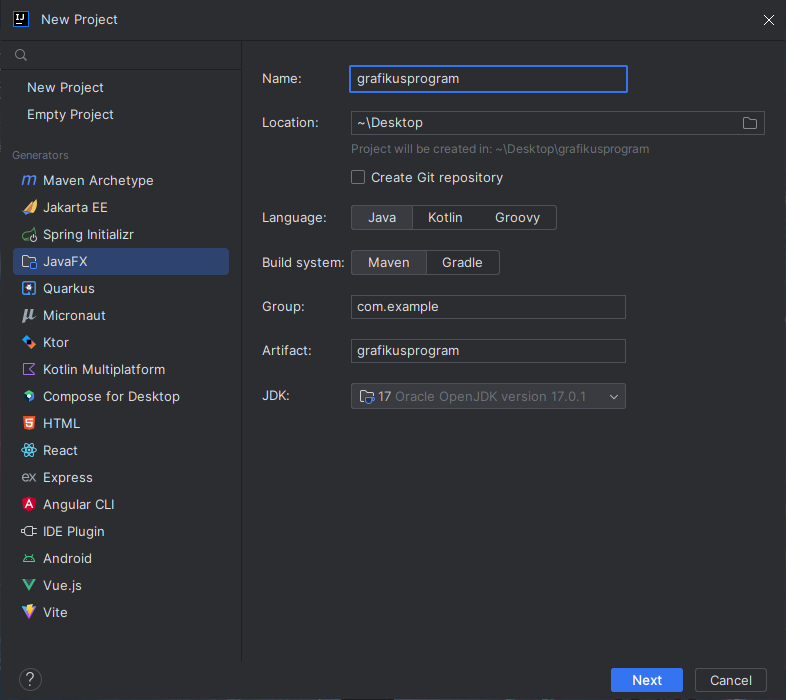Open the JDK version dropdown
Viewport: 786px width, 700px height.
click(x=488, y=397)
